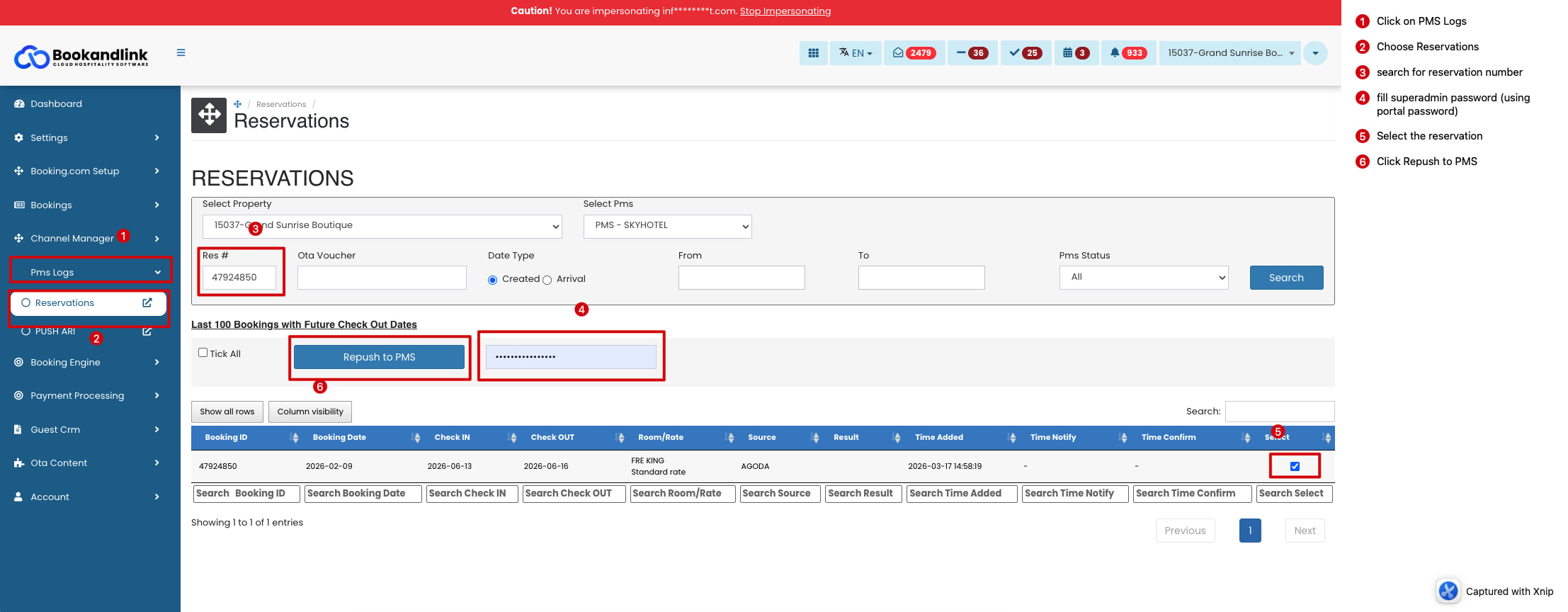Click the checkmark icon with 25 badge
The height and width of the screenshot is (612, 1568).
click(1026, 53)
